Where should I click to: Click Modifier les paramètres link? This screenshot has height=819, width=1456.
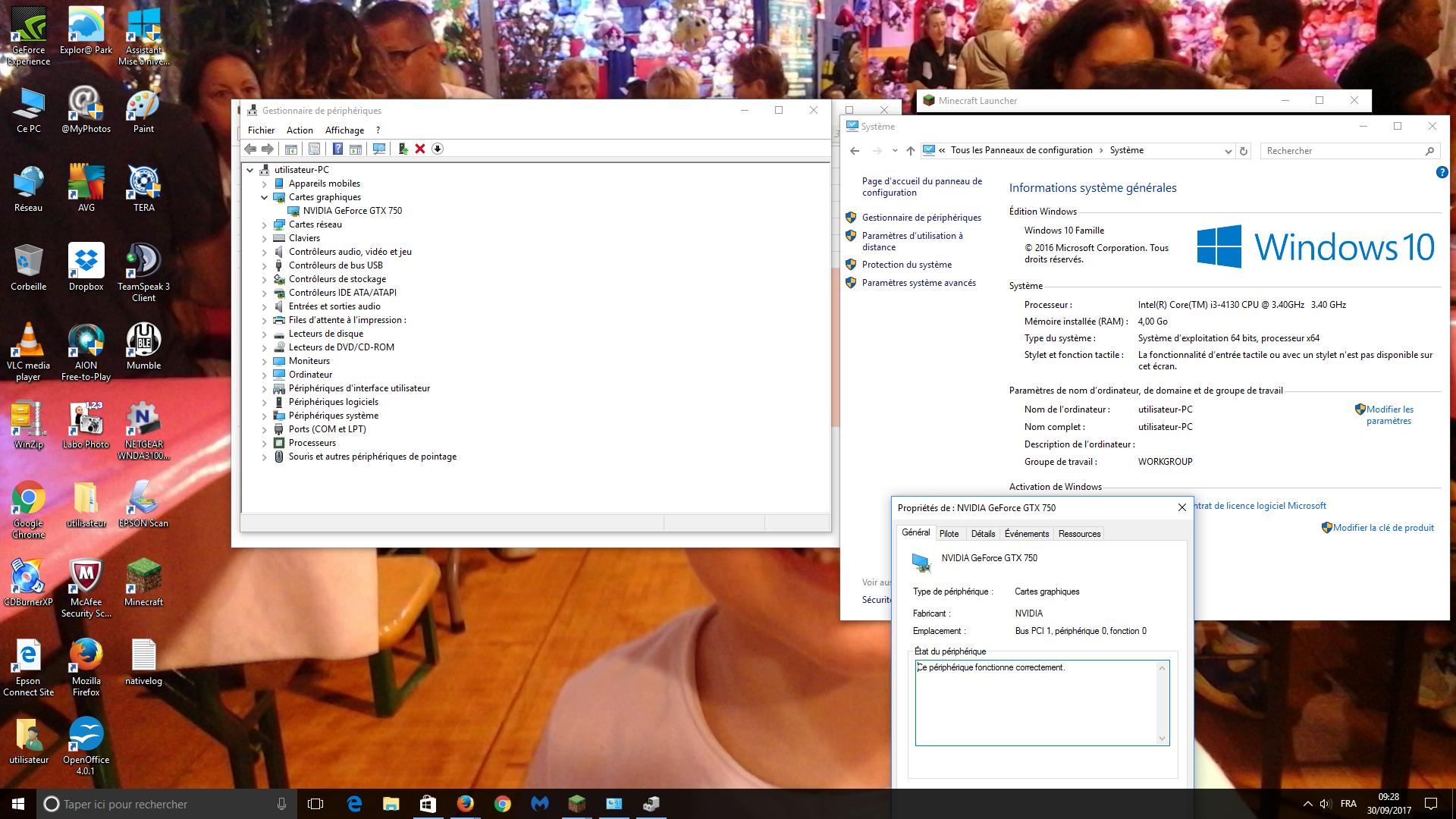(1389, 415)
